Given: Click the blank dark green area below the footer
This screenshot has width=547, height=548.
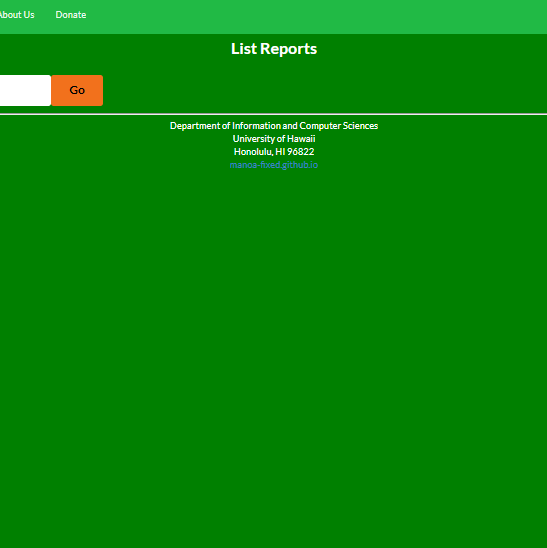Looking at the screenshot, I should [273, 349].
